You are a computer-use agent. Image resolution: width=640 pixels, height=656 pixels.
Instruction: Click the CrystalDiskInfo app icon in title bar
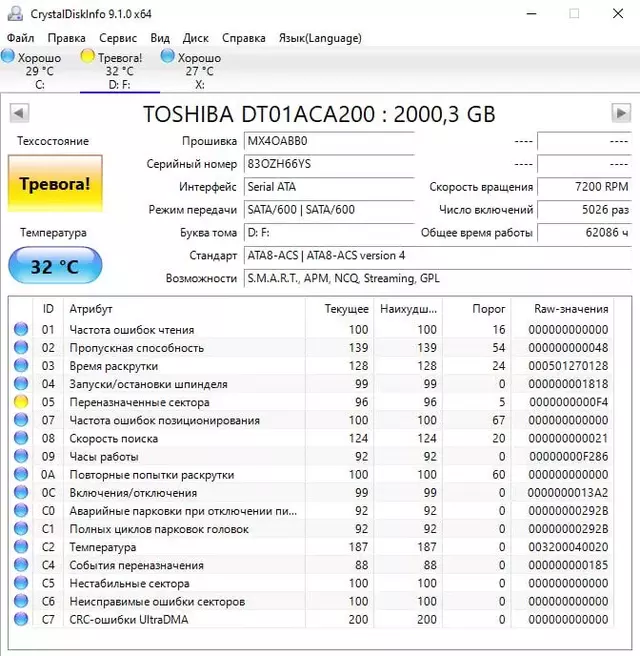click(x=15, y=14)
